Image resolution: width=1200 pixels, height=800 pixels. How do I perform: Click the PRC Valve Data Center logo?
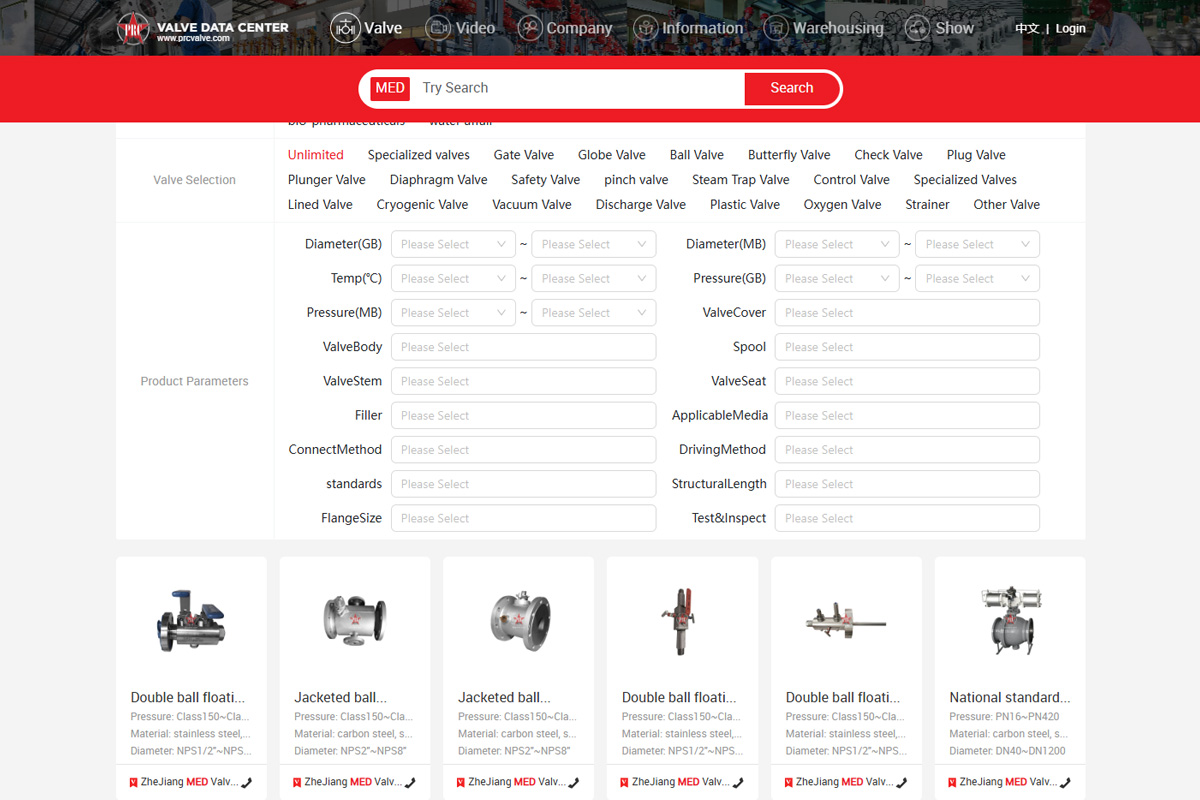[133, 28]
